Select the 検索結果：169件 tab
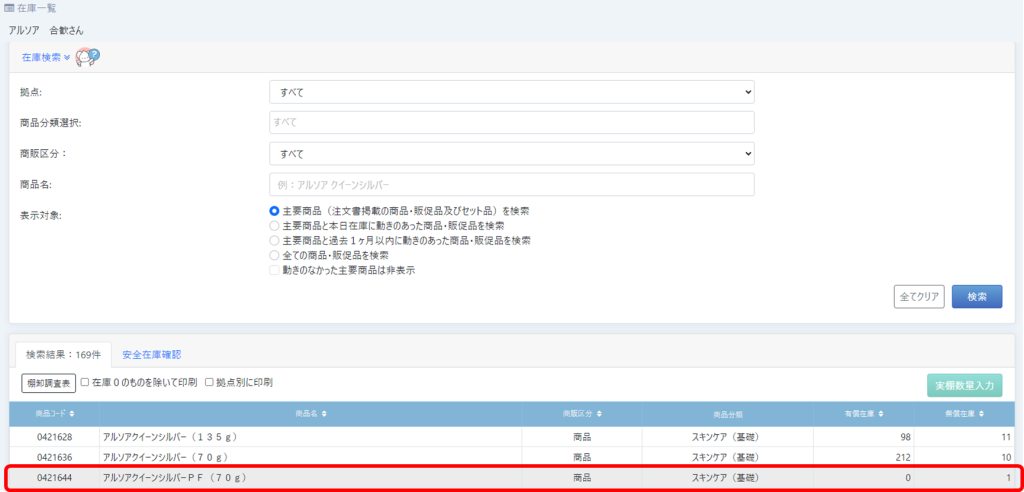Viewport: 1024px width, 492px height. (63, 354)
